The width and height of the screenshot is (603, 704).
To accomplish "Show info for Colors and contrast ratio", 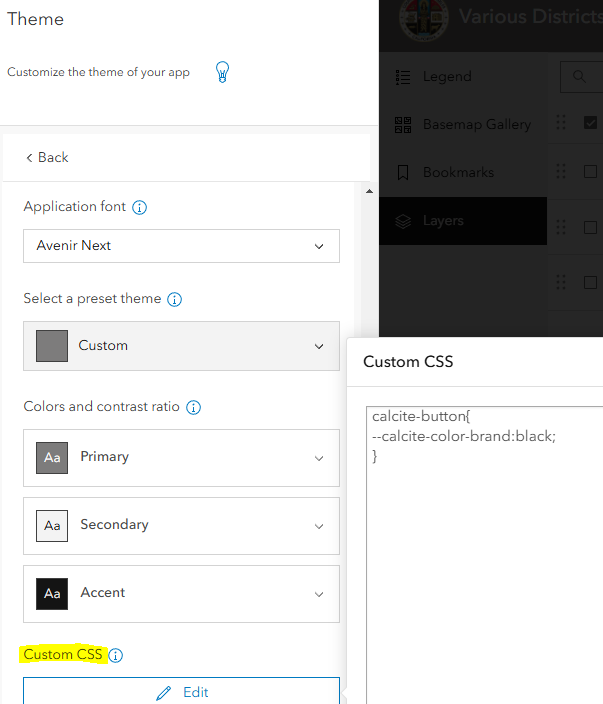I will (x=194, y=408).
